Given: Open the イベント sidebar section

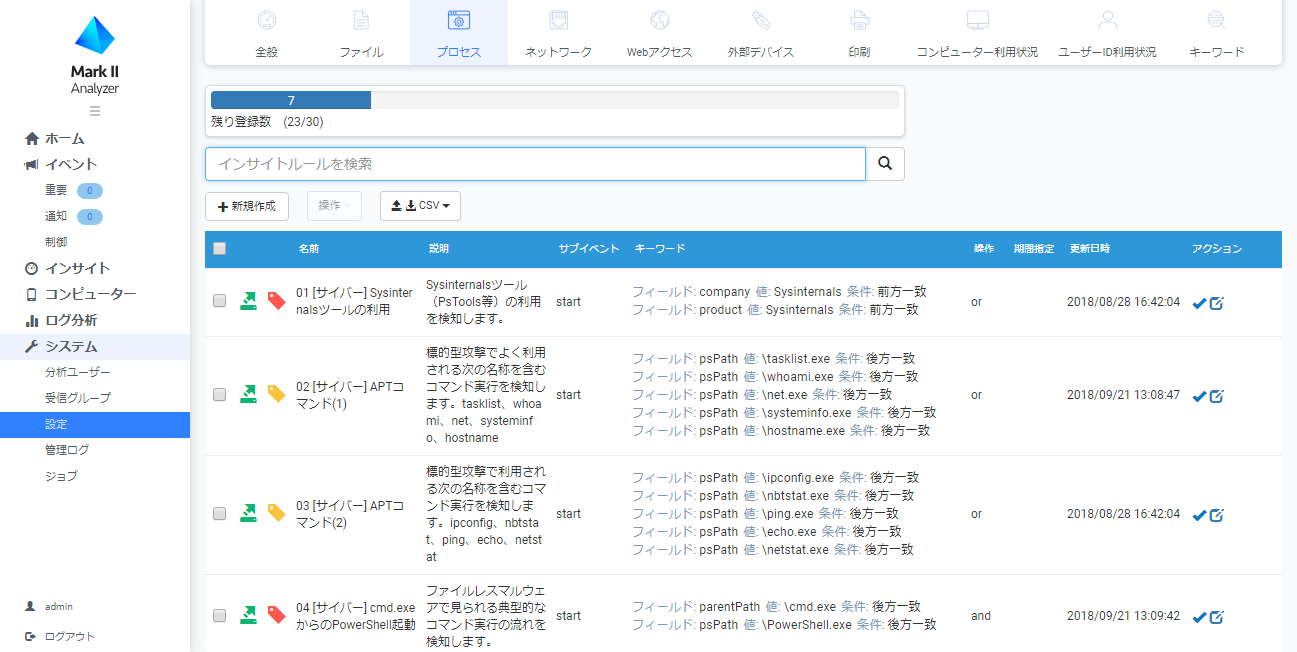Looking at the screenshot, I should 70,164.
